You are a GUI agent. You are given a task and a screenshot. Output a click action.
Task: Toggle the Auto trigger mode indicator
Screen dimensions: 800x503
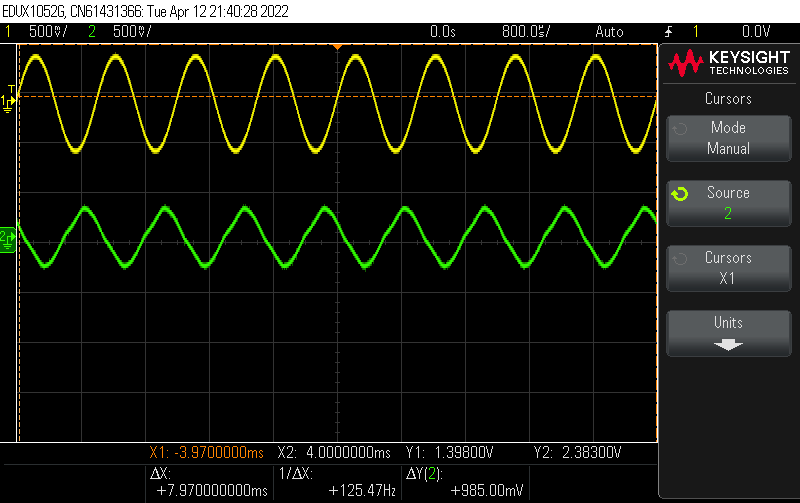609,32
